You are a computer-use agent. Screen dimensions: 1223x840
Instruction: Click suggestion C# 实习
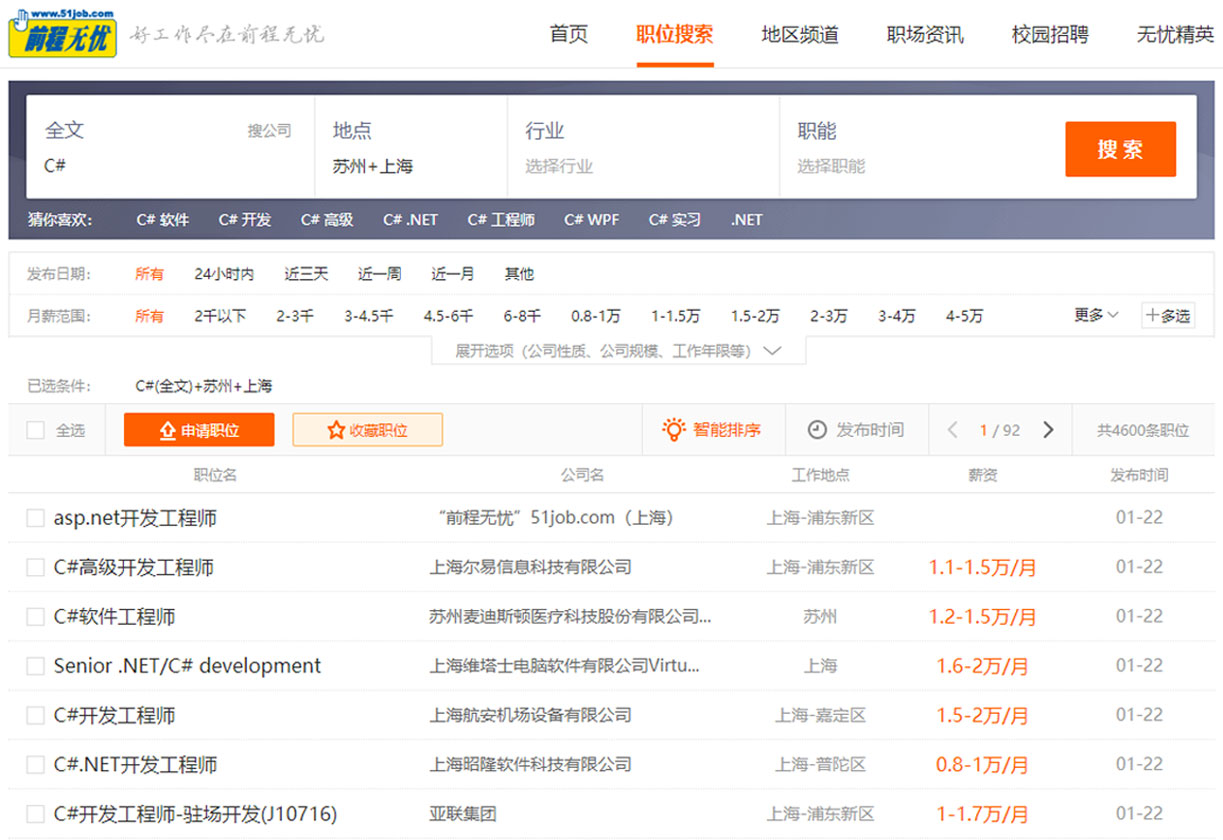pyautogui.click(x=675, y=220)
